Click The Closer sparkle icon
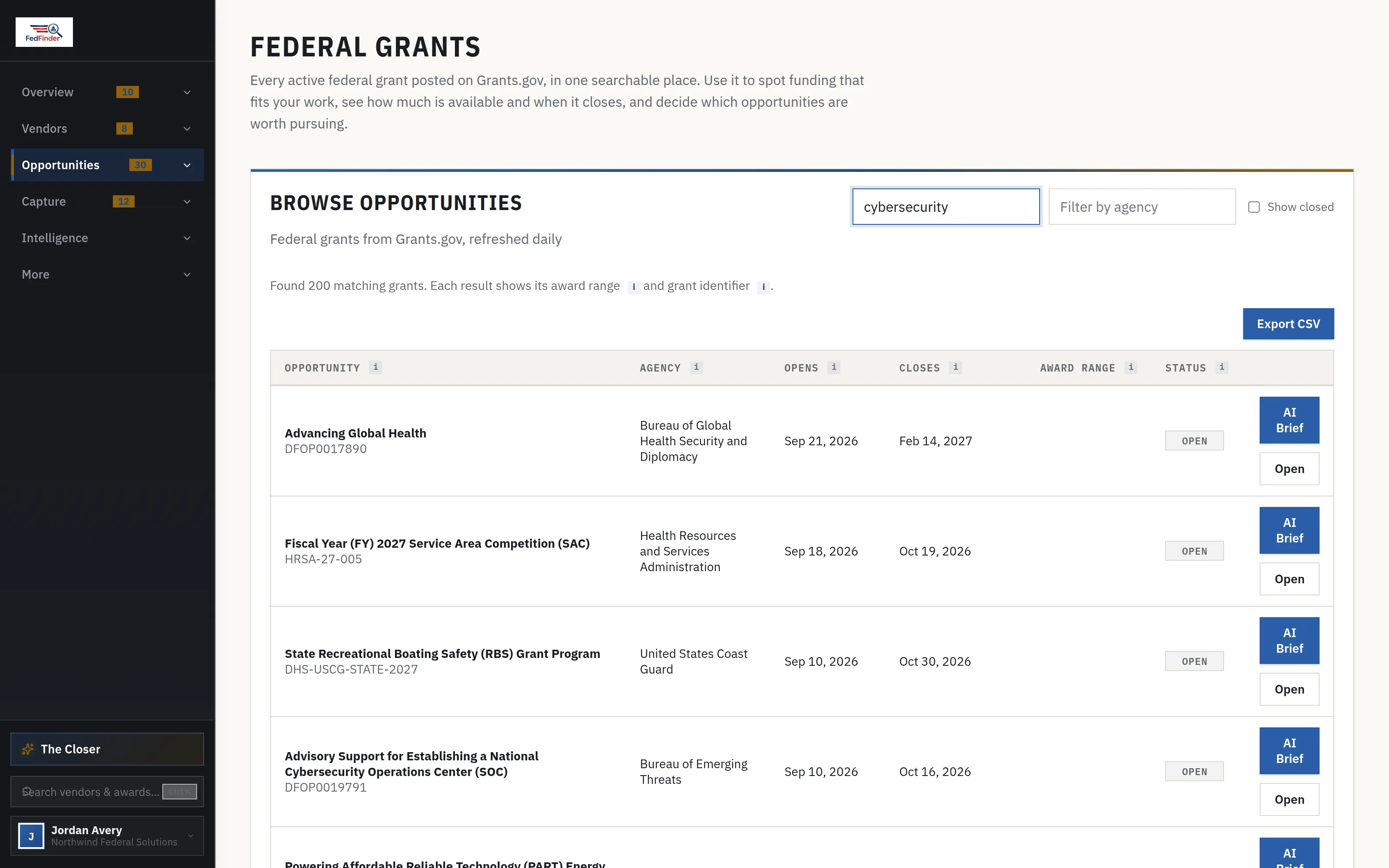Viewport: 1389px width, 868px height. point(27,749)
